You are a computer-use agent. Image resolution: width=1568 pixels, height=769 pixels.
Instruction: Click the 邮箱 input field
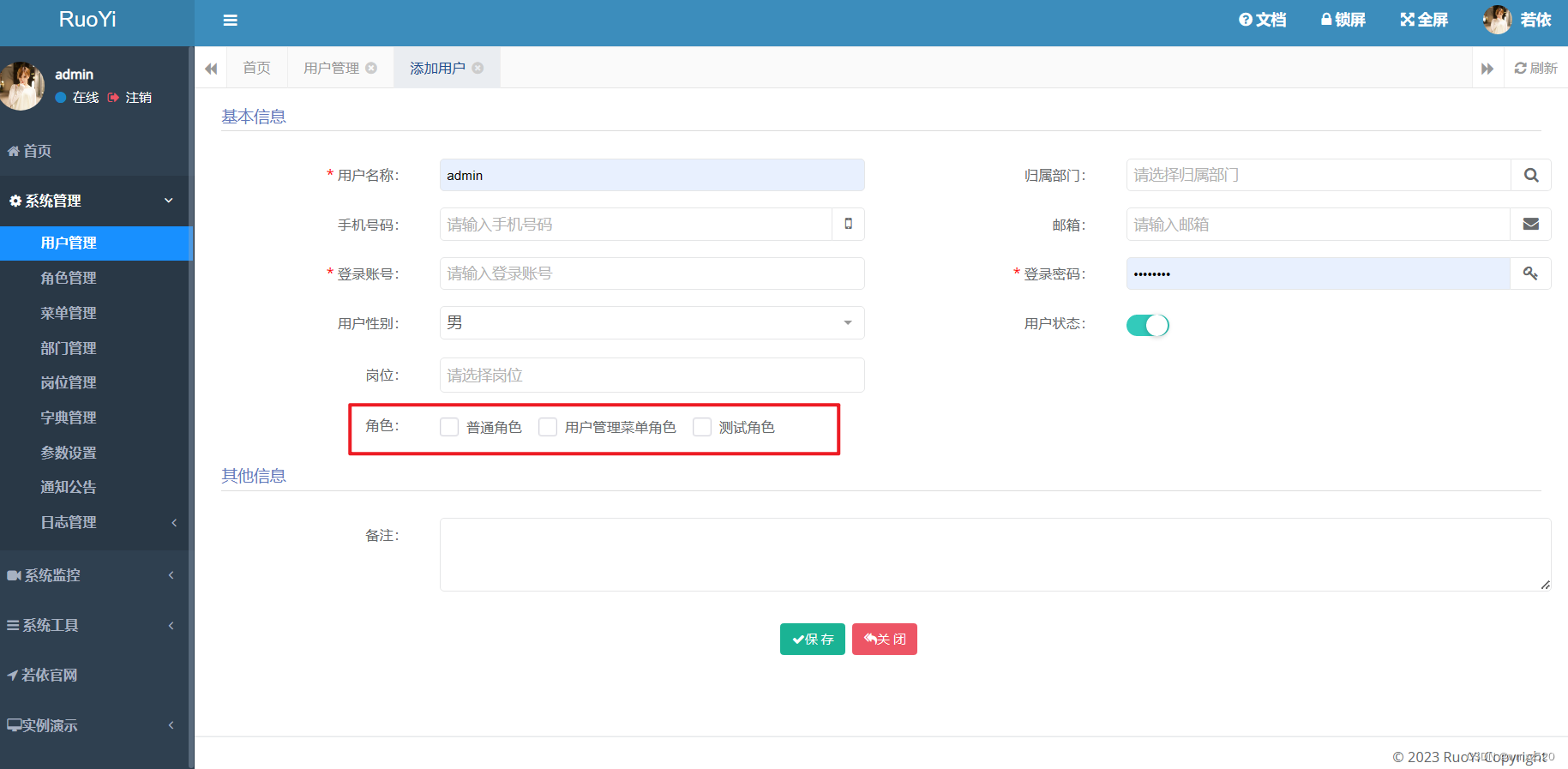point(1319,224)
